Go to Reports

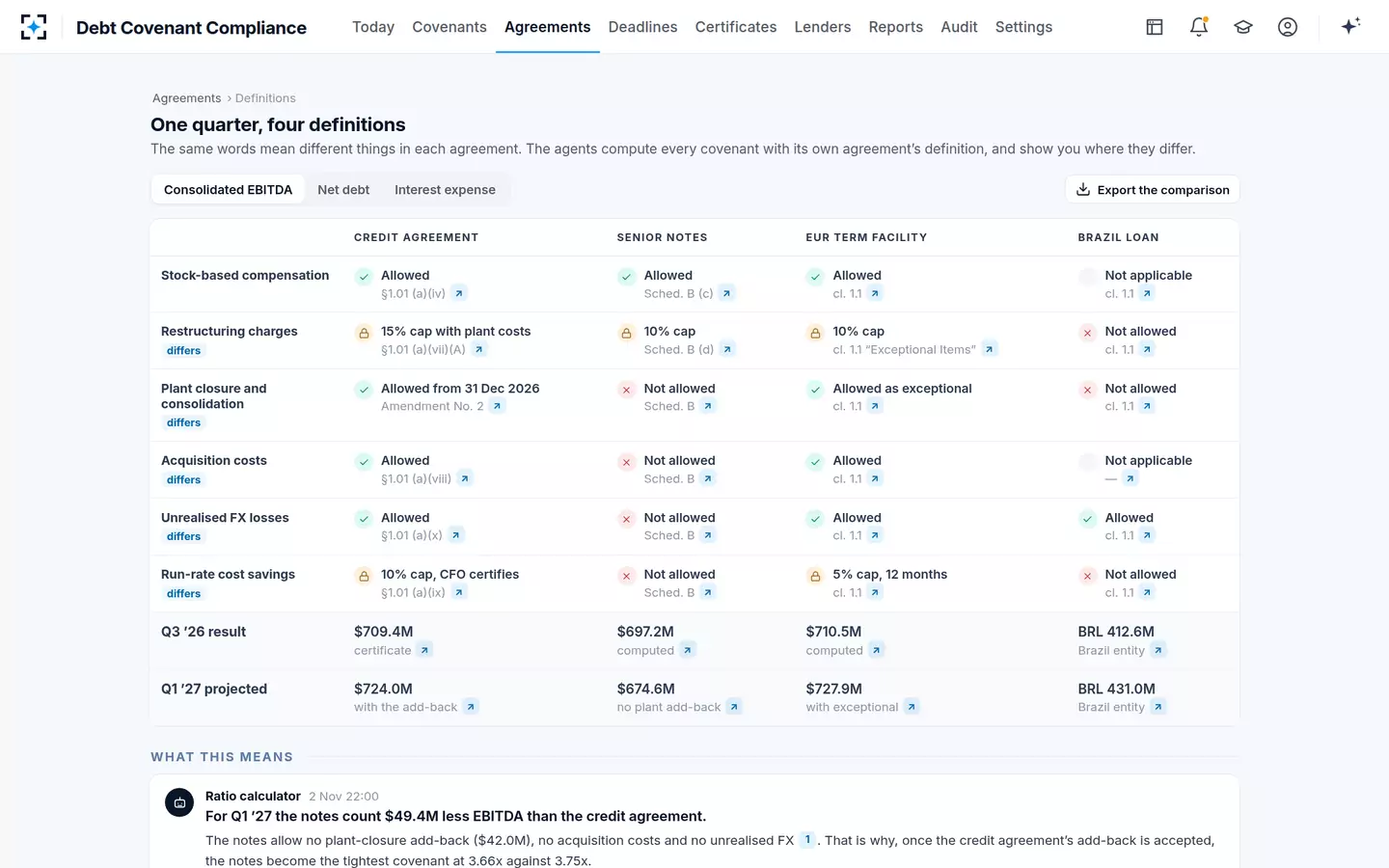896,27
